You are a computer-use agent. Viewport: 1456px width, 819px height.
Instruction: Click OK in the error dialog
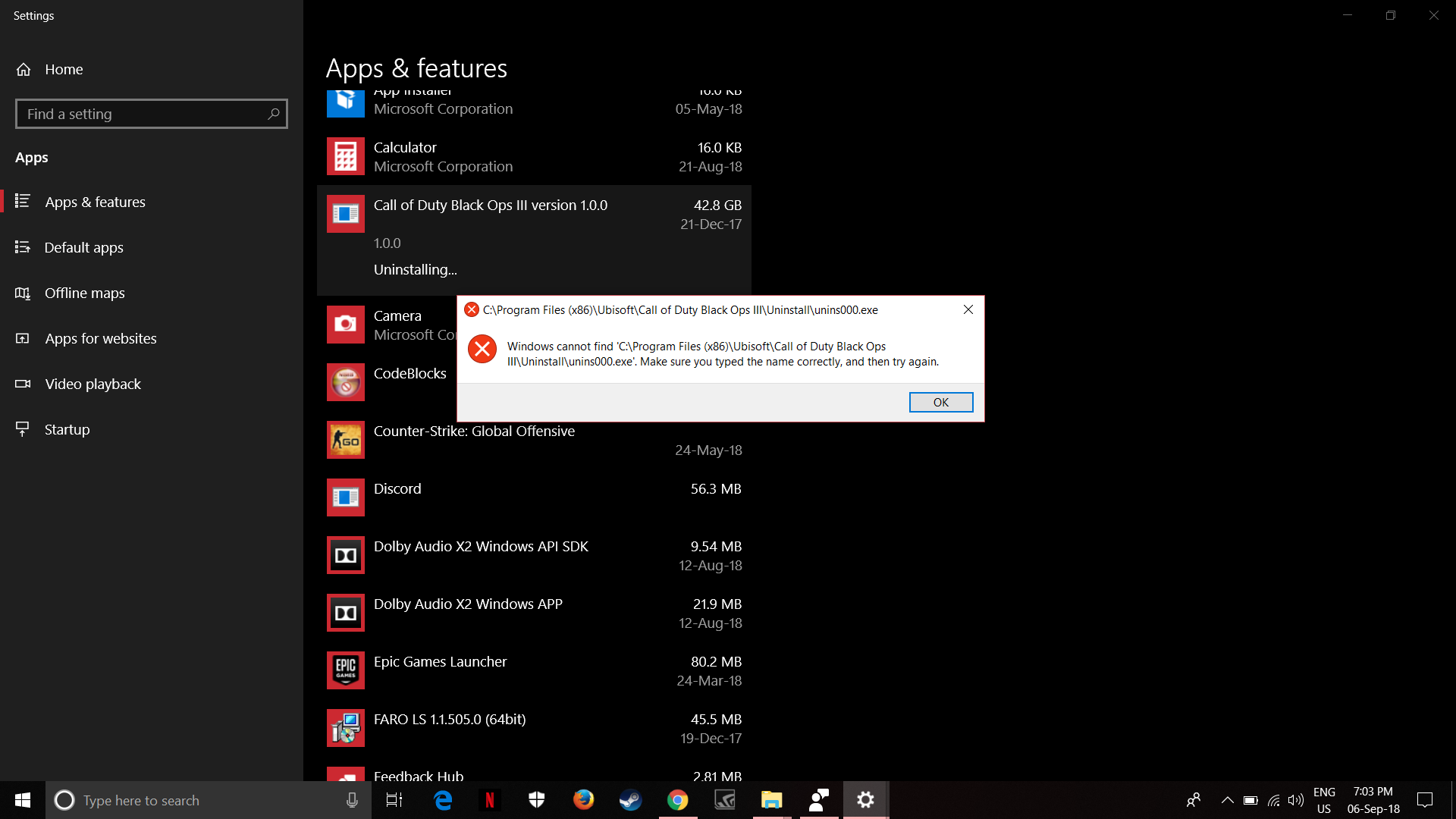(940, 403)
